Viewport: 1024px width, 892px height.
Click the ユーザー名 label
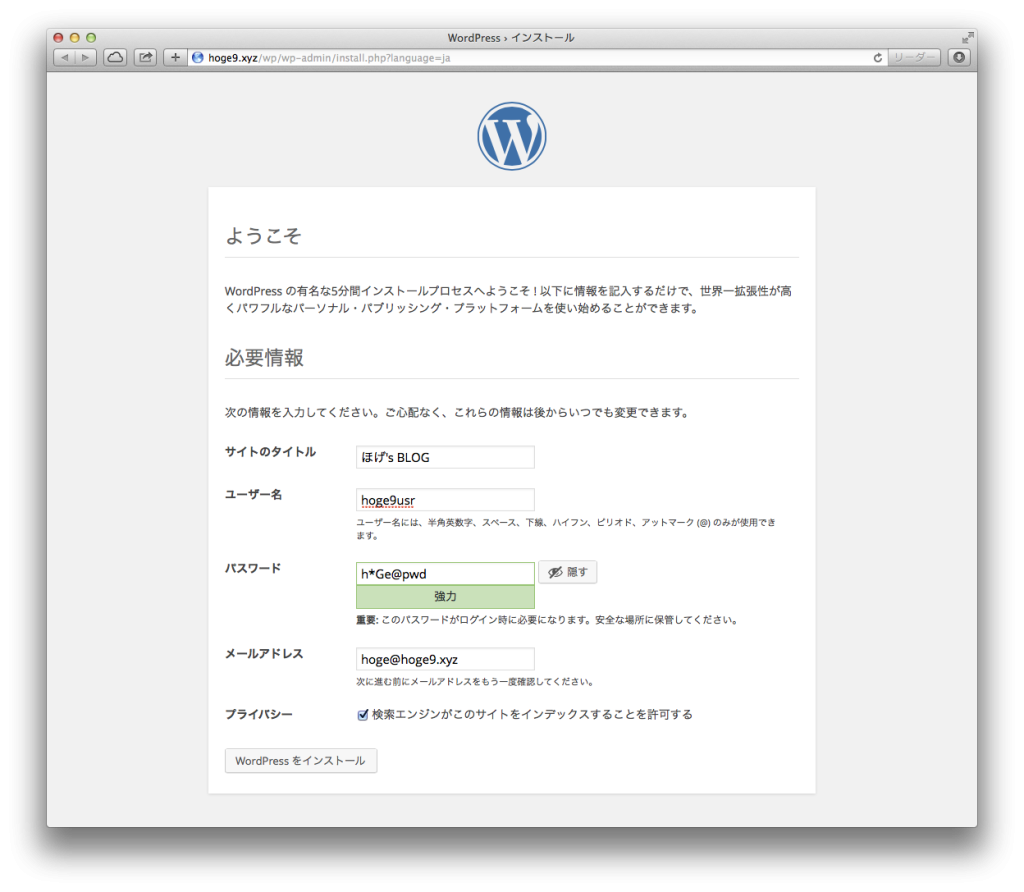(253, 494)
